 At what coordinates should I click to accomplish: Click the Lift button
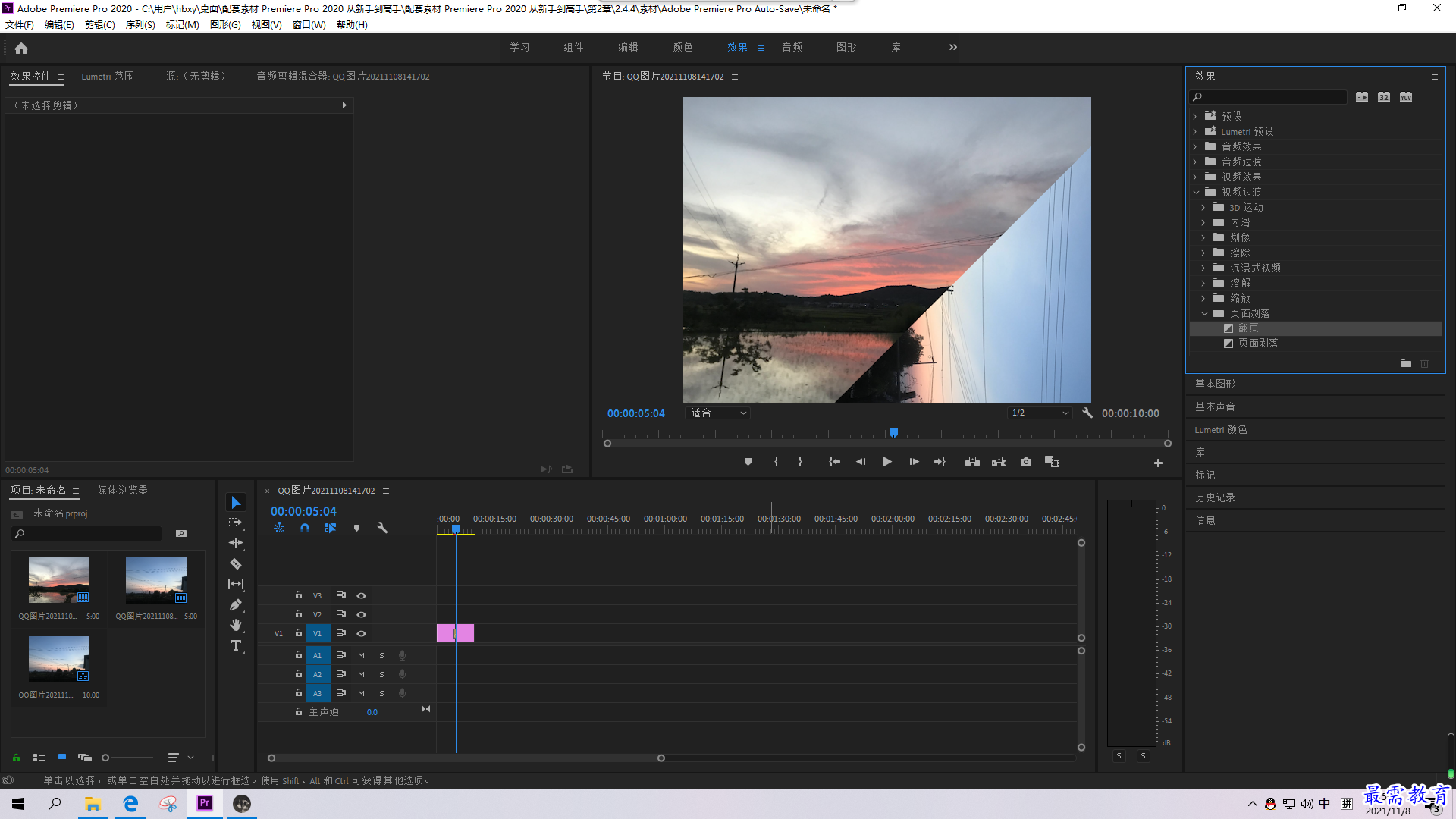click(972, 462)
